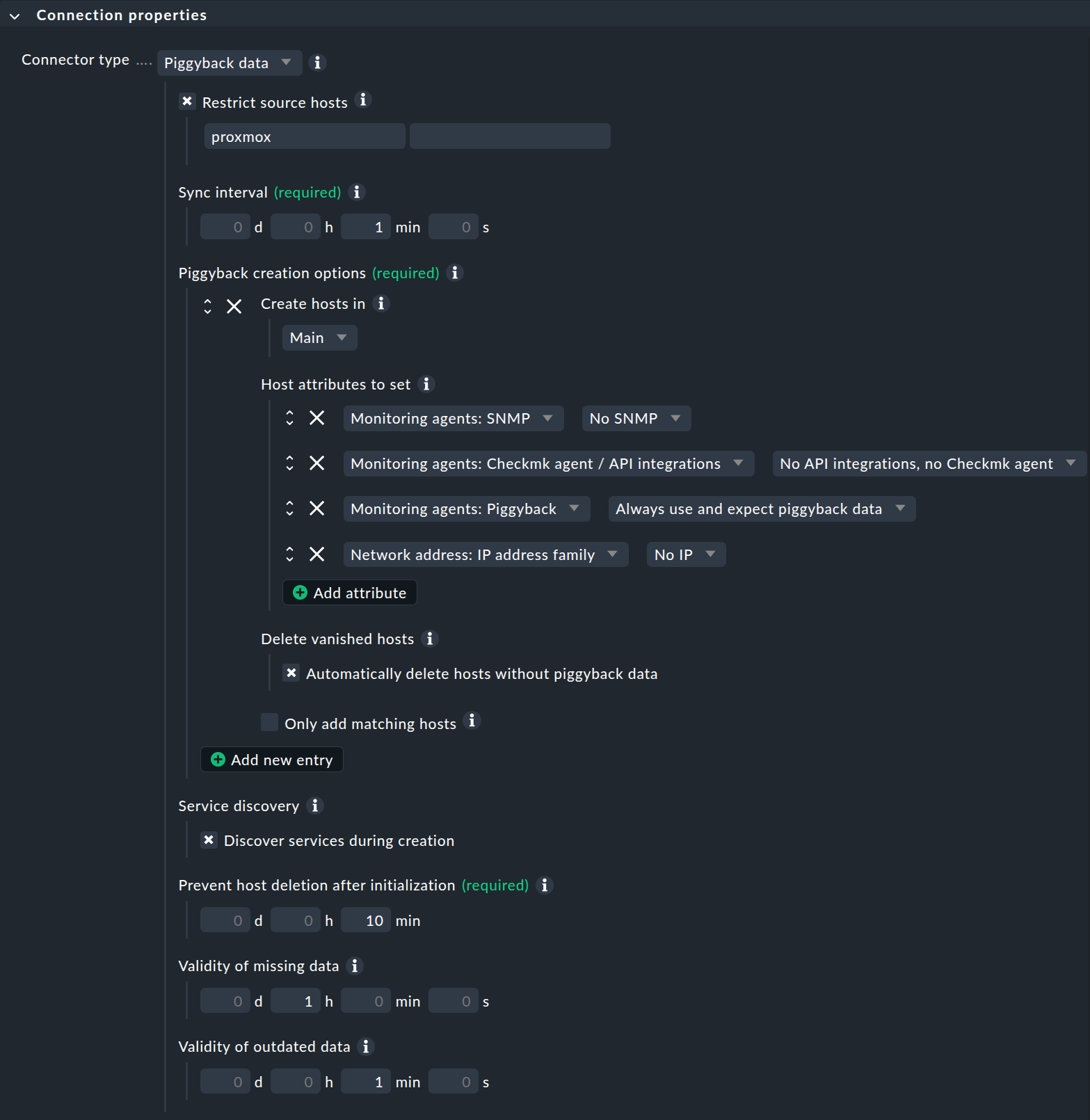1090x1120 pixels.
Task: Open the No SNMP dropdown
Action: [x=635, y=418]
